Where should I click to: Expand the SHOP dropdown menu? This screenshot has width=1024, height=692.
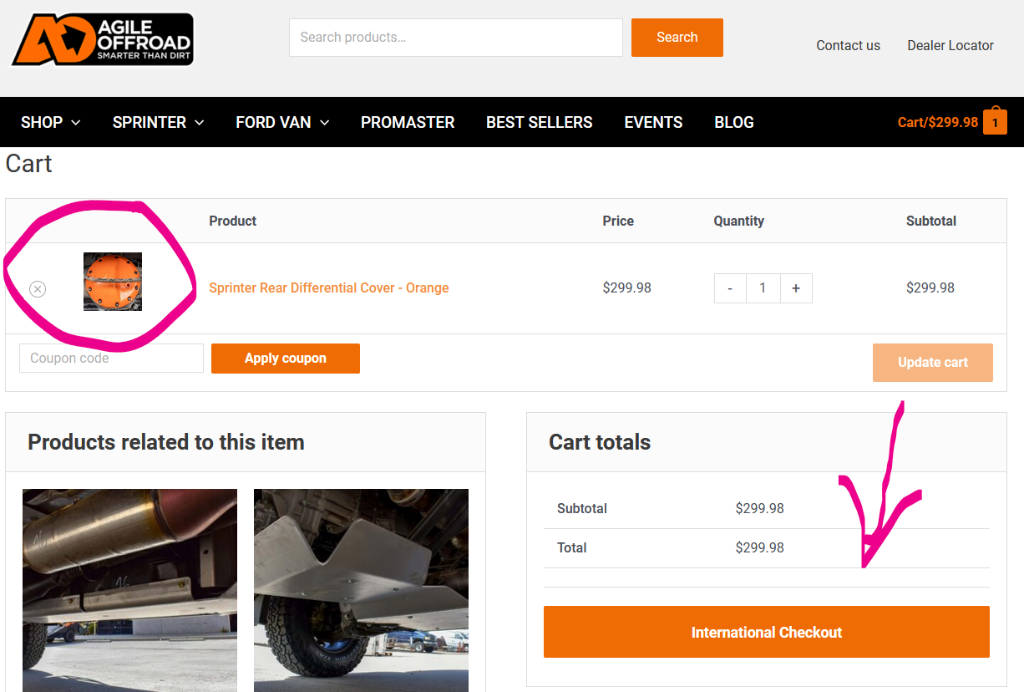pyautogui.click(x=50, y=122)
